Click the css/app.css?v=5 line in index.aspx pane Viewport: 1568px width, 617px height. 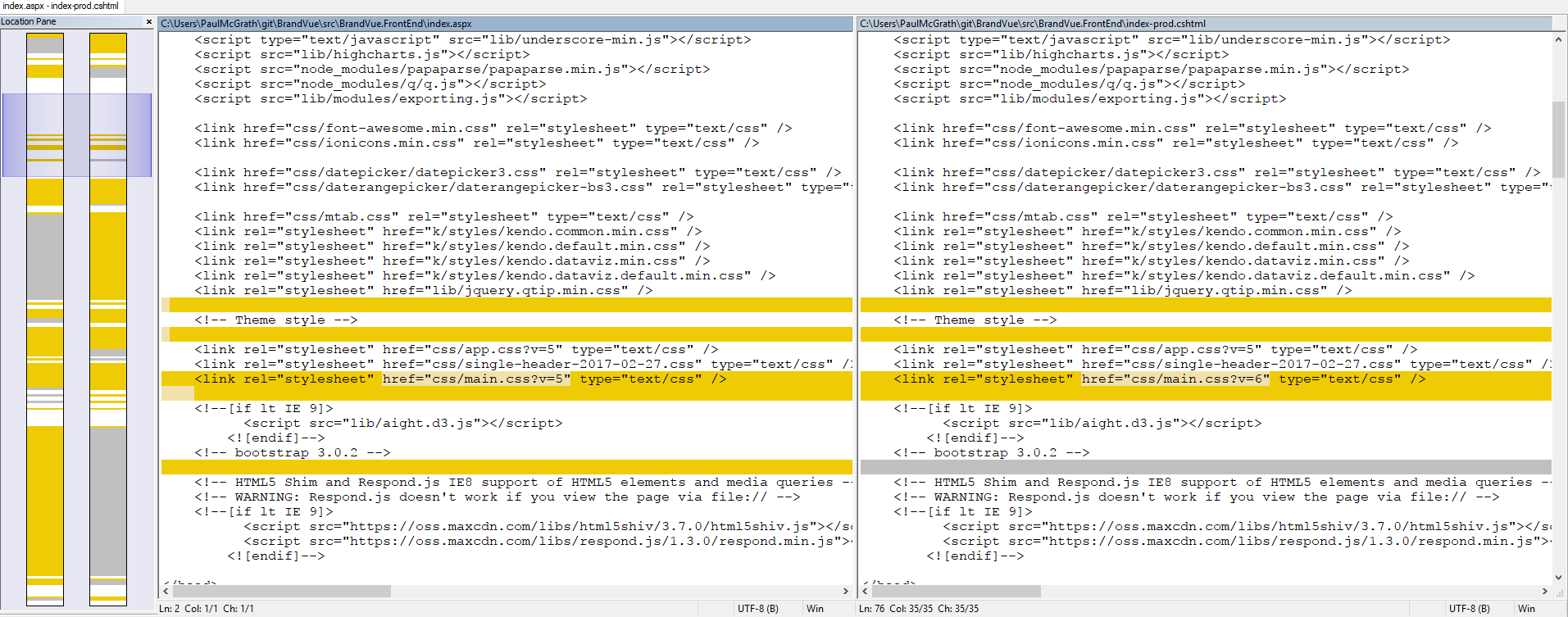click(x=457, y=349)
